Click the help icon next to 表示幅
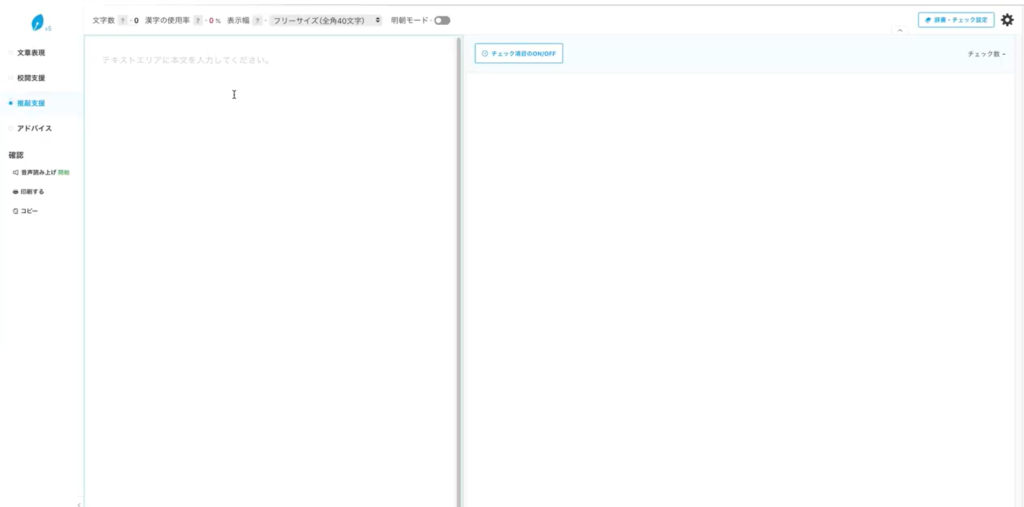Viewport: 1024px width, 507px height. 258,20
